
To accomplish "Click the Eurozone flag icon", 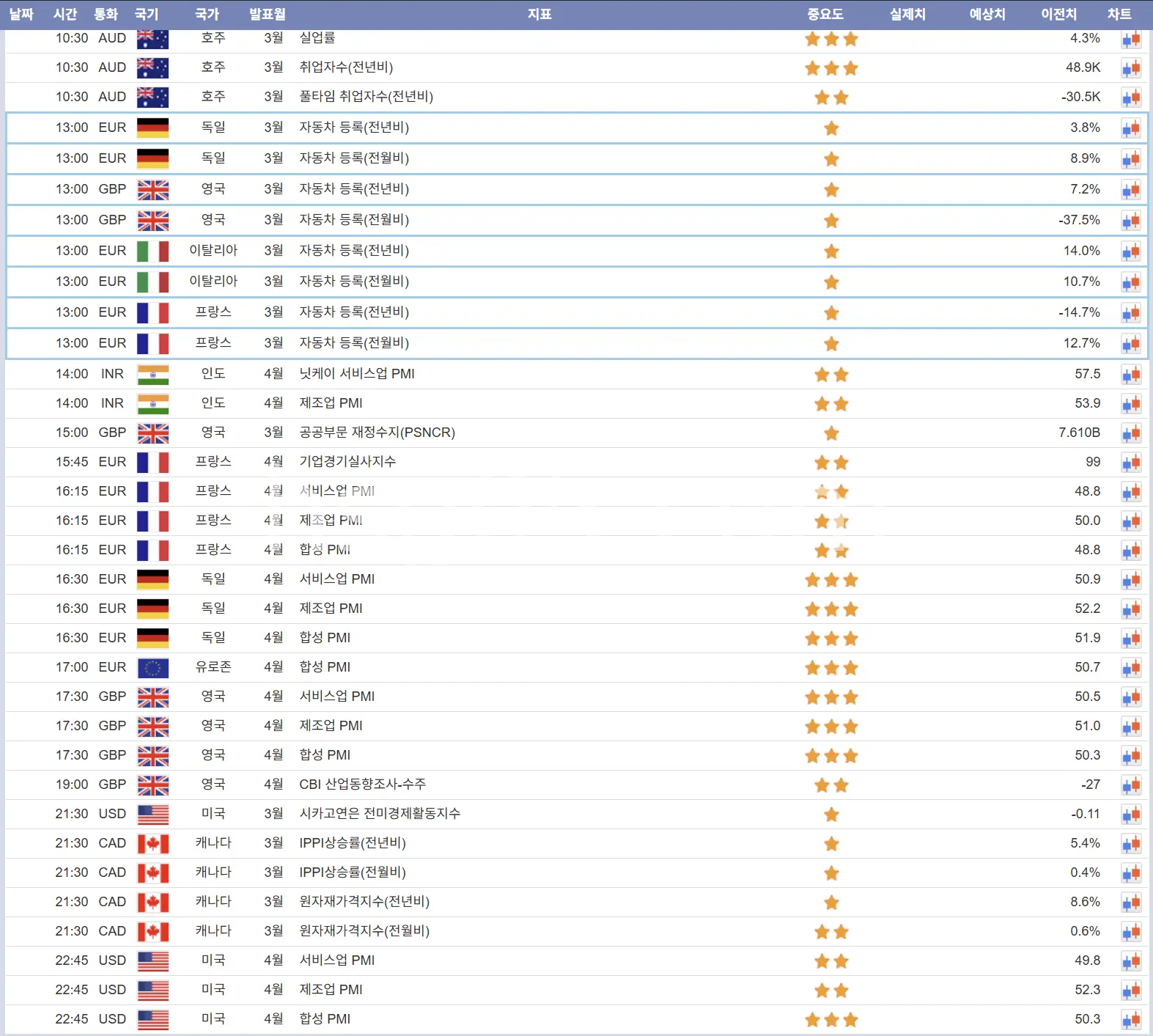I will (x=152, y=668).
